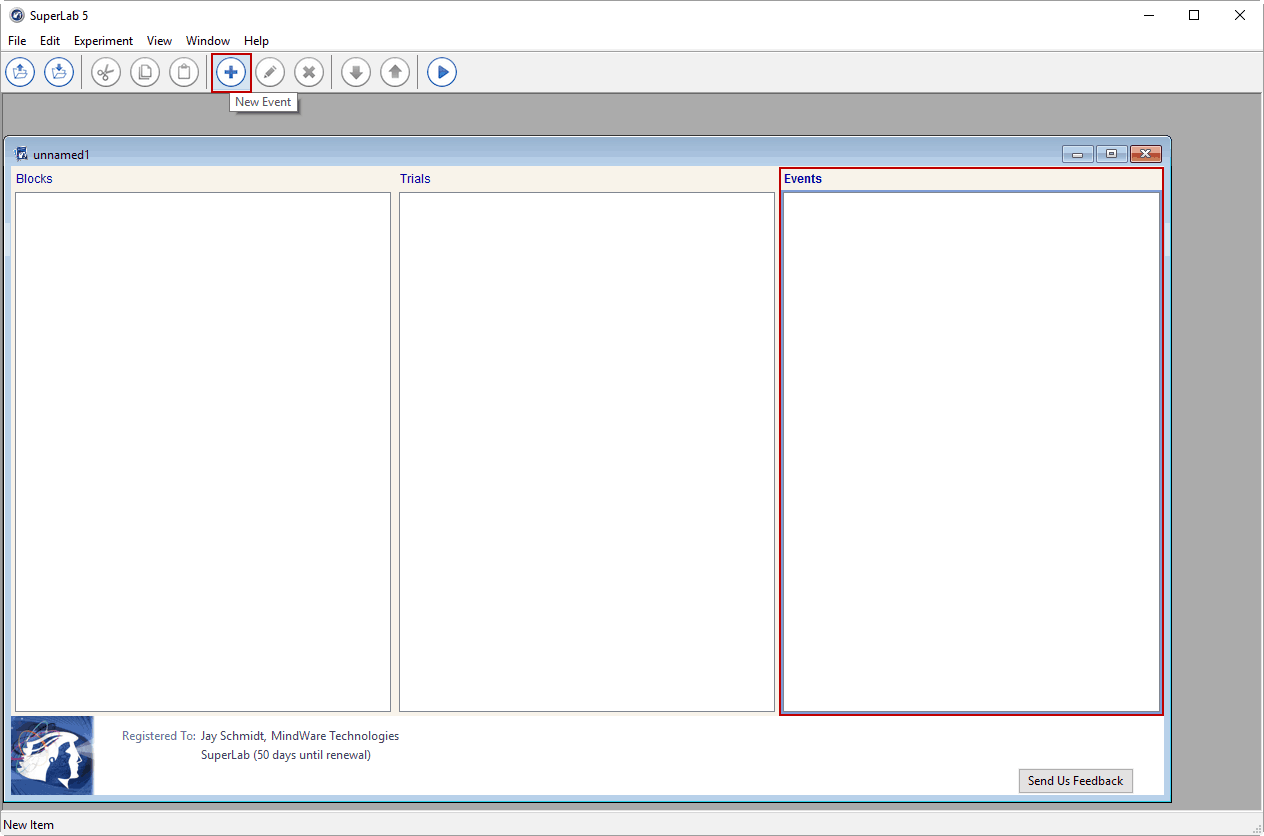Click the Blocks column heading

34,179
